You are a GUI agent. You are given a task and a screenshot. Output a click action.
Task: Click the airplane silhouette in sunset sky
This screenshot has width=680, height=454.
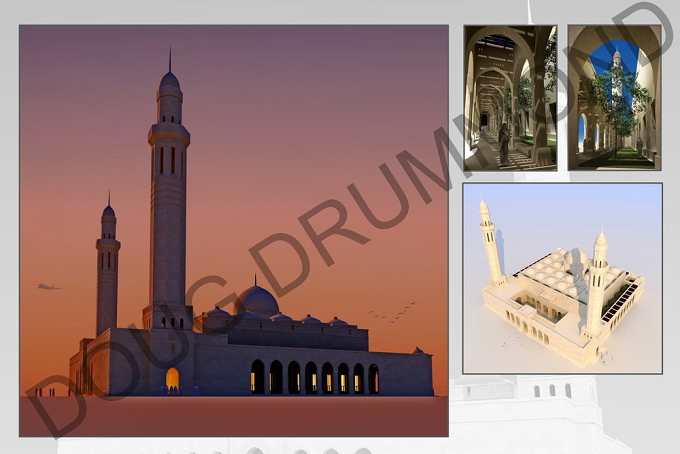click(x=49, y=287)
